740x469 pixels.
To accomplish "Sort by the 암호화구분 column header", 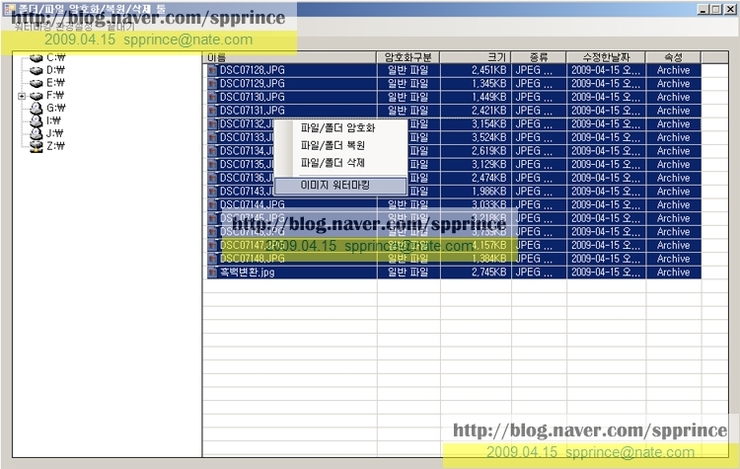I will 408,58.
